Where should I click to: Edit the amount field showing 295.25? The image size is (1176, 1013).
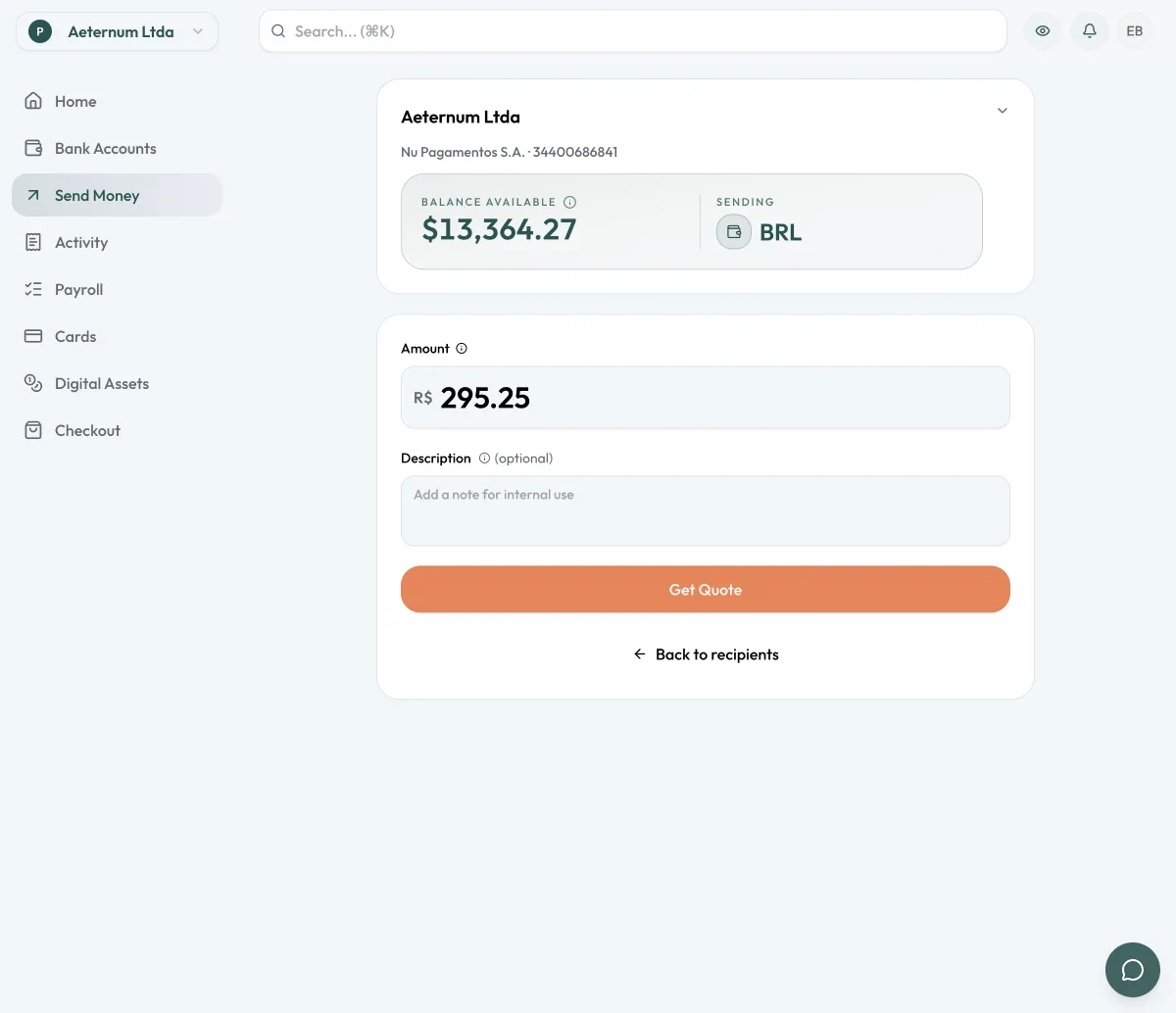[706, 398]
